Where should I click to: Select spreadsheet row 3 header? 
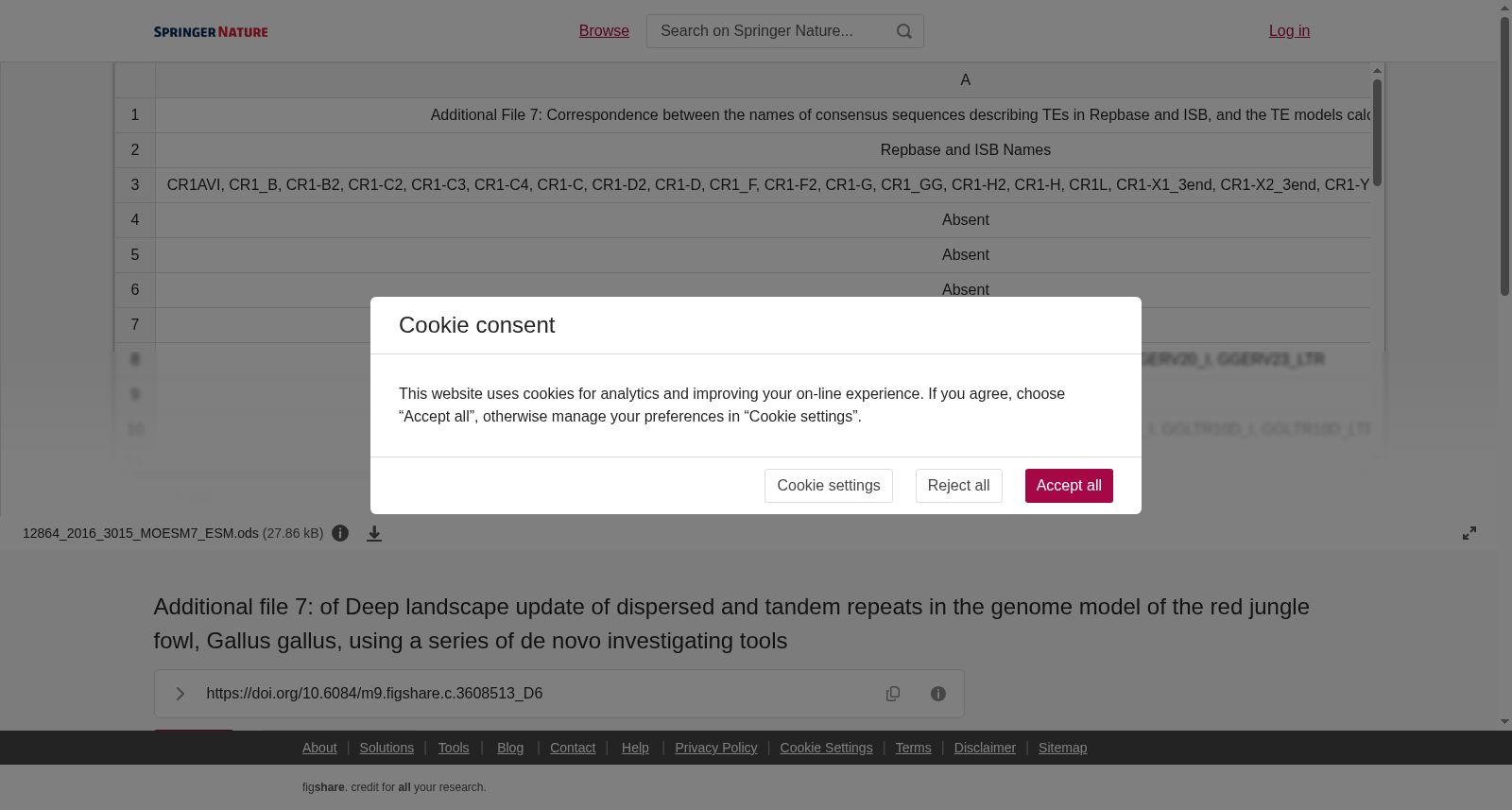[x=135, y=185]
